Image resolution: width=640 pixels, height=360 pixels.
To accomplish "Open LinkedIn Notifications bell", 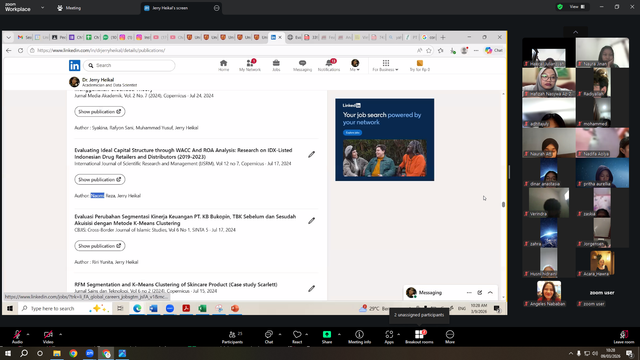I will (329, 65).
